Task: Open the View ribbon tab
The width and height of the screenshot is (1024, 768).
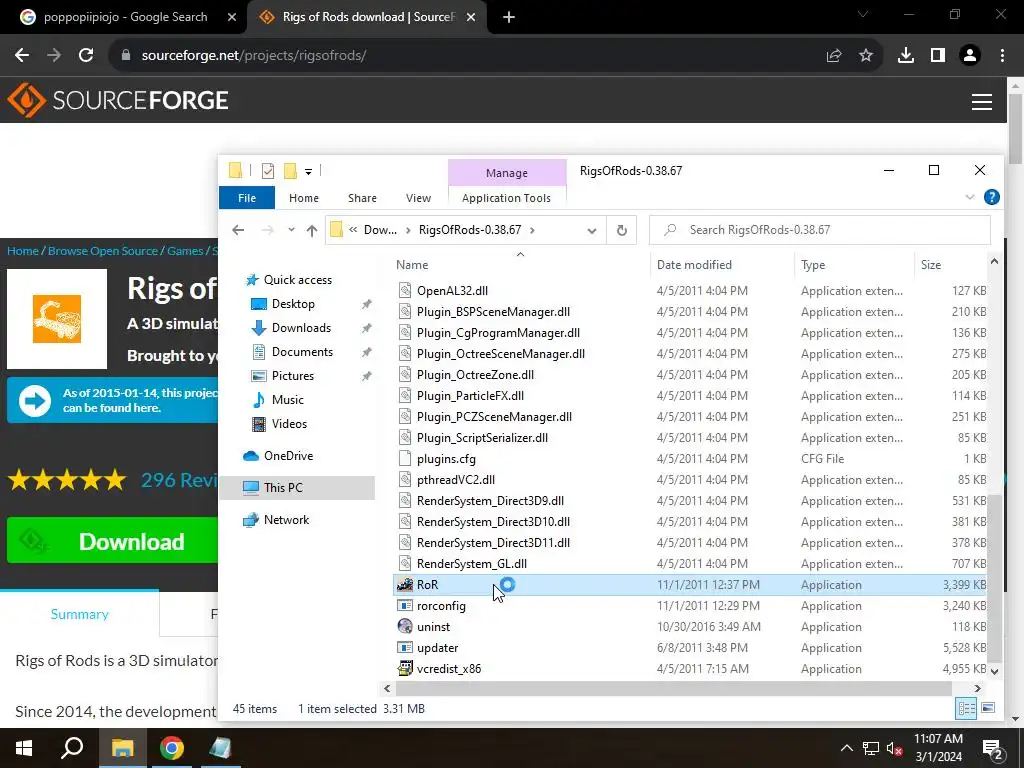Action: pyautogui.click(x=418, y=198)
